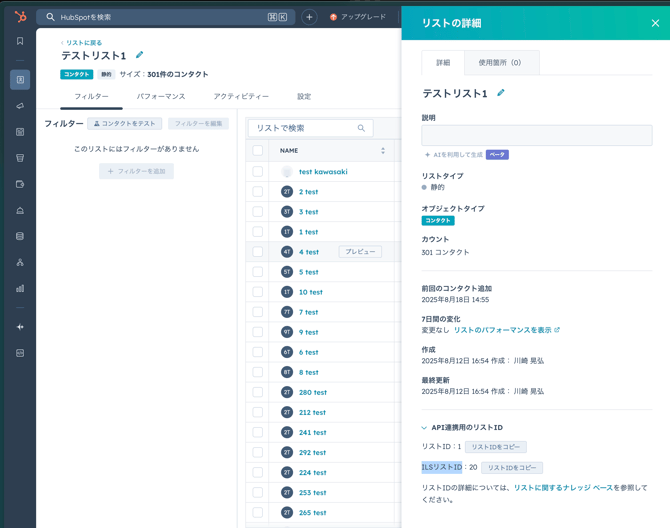Check the box for 265 test

[258, 512]
